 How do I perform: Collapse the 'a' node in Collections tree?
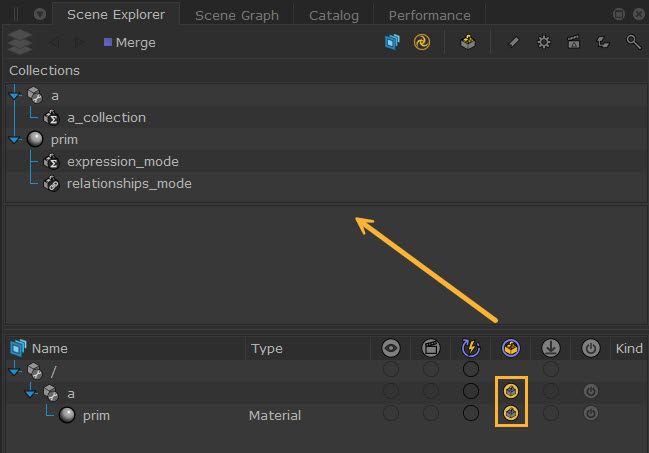[x=14, y=95]
